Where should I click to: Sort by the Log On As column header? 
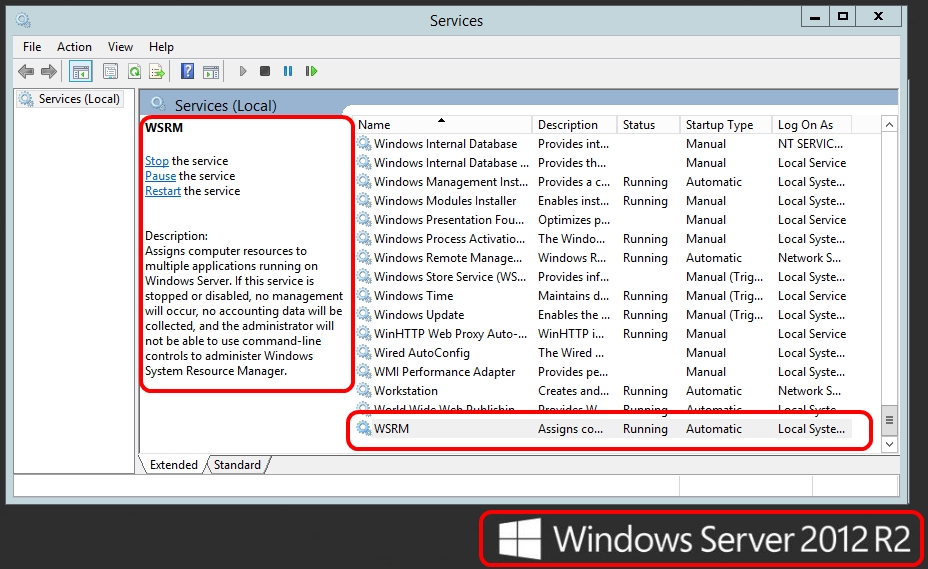click(811, 125)
